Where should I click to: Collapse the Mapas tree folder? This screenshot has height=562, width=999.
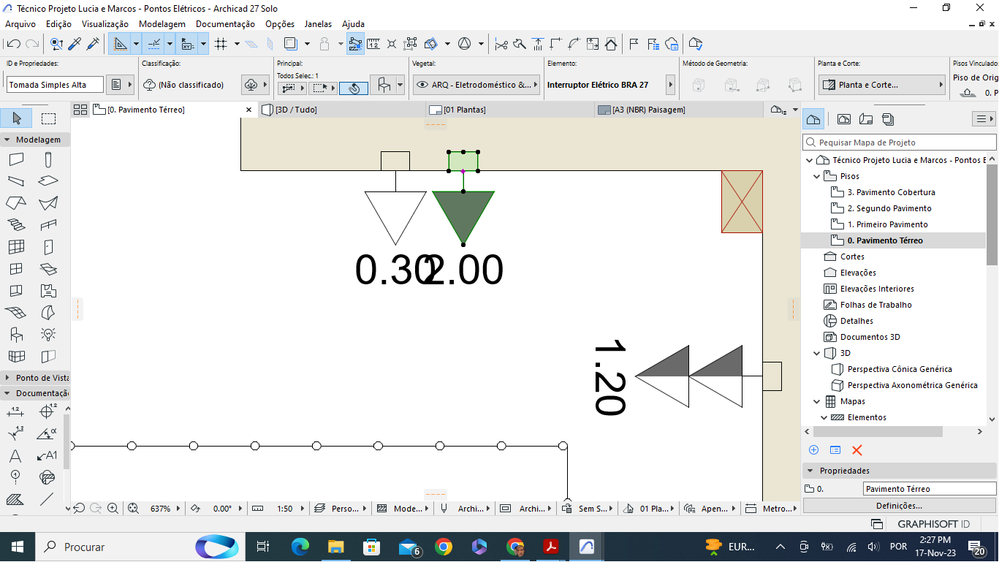tap(817, 401)
